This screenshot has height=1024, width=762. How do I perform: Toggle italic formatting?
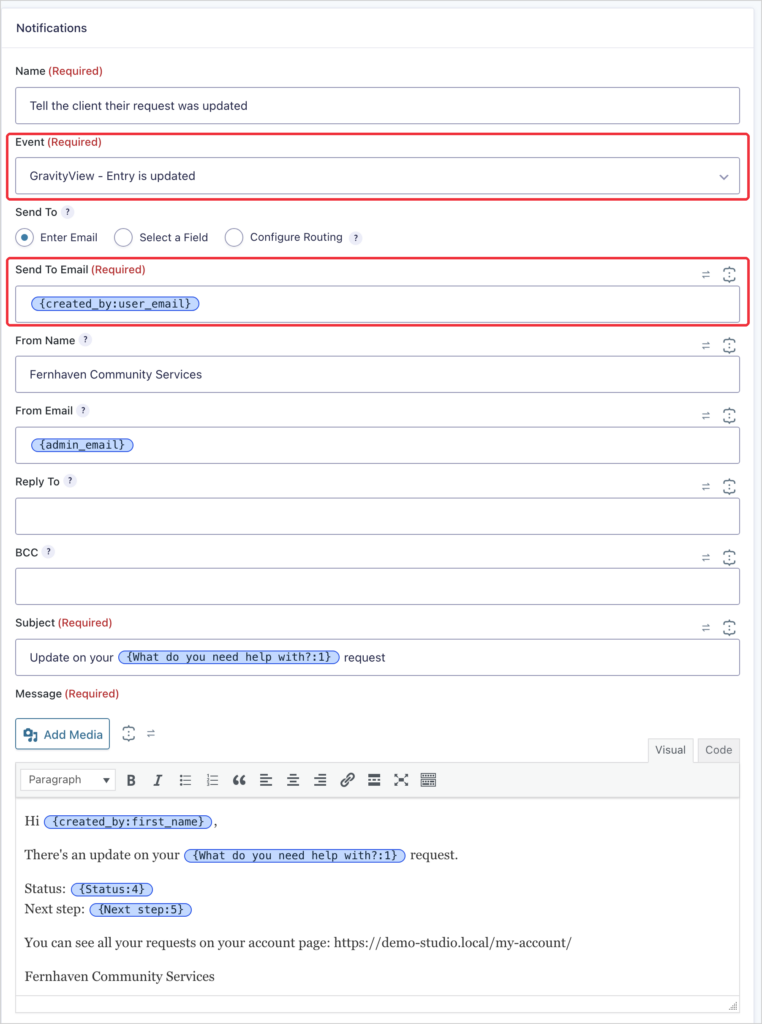click(158, 780)
